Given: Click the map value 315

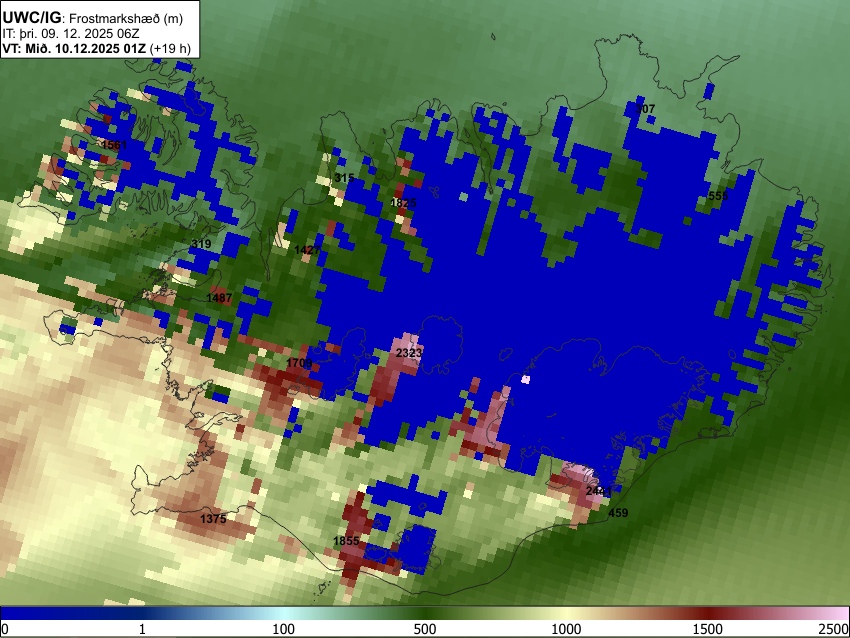Looking at the screenshot, I should click(344, 178).
